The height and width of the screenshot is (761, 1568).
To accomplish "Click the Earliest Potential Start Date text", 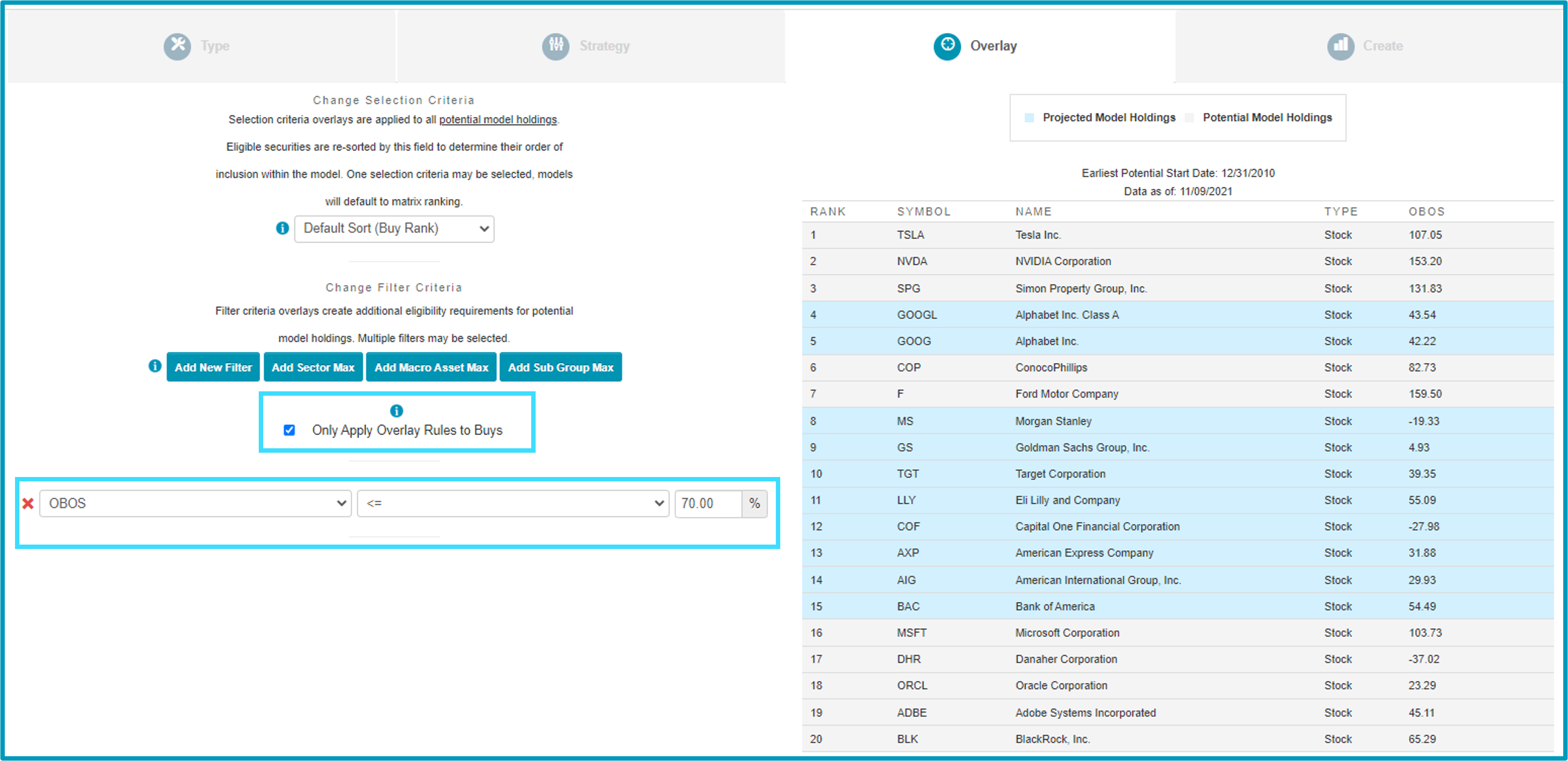I will click(x=1178, y=173).
